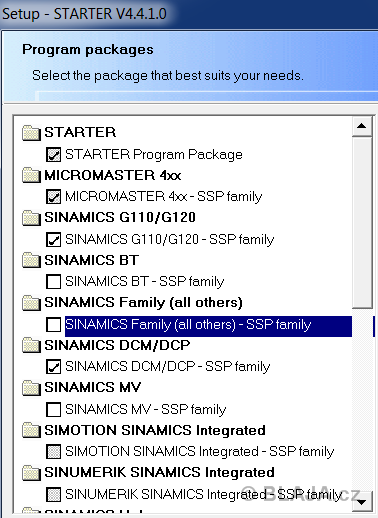Image resolution: width=378 pixels, height=518 pixels.
Task: Select the STARTER Program Package label
Action: 154,154
